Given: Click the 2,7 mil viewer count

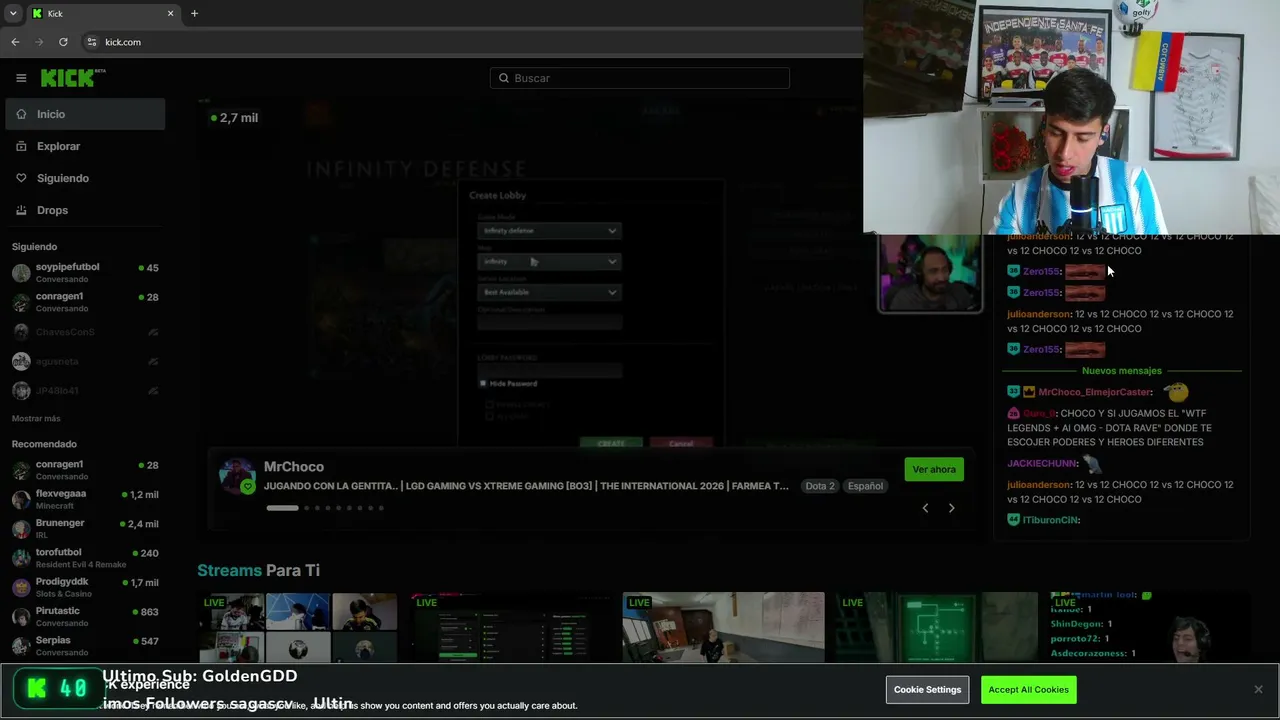Looking at the screenshot, I should [235, 118].
